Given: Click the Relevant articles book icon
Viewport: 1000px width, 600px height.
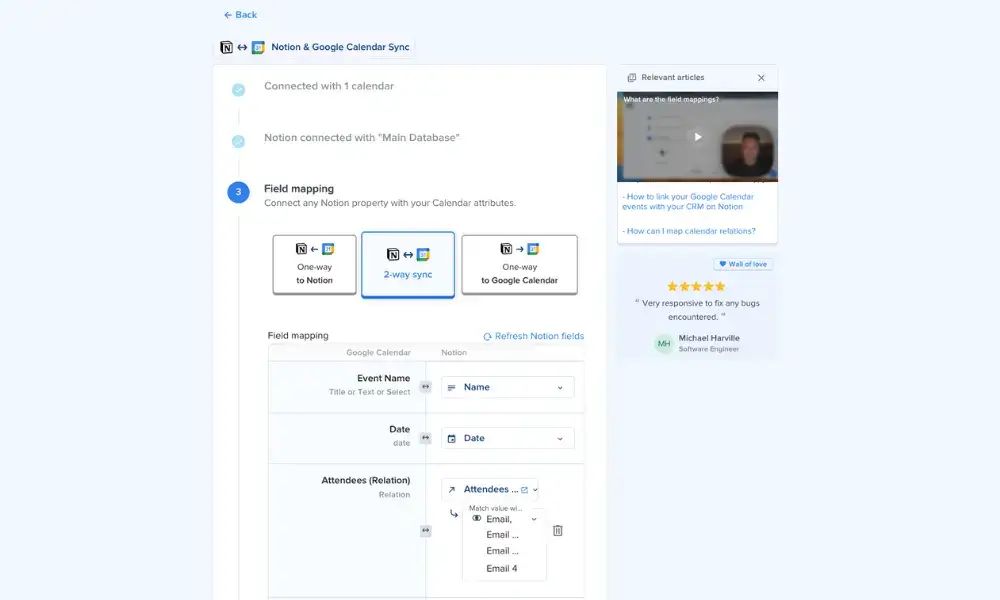Looking at the screenshot, I should (x=631, y=78).
